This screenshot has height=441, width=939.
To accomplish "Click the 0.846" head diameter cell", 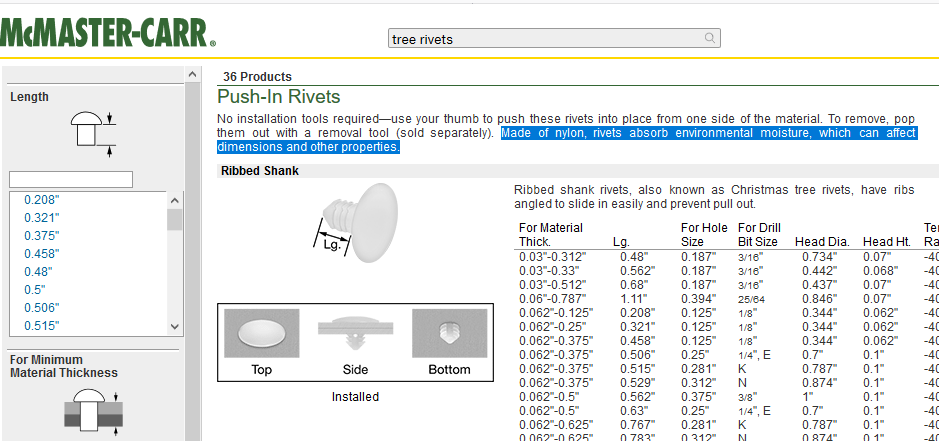I will click(x=820, y=298).
